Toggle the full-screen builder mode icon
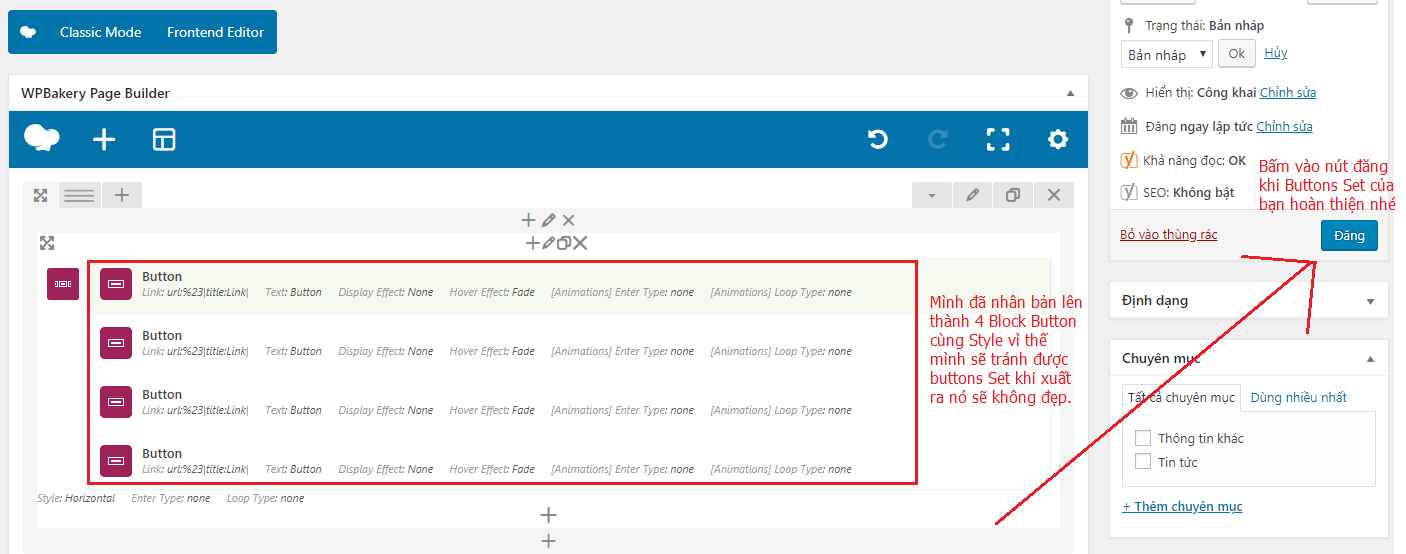The width and height of the screenshot is (1406, 554). (x=998, y=140)
